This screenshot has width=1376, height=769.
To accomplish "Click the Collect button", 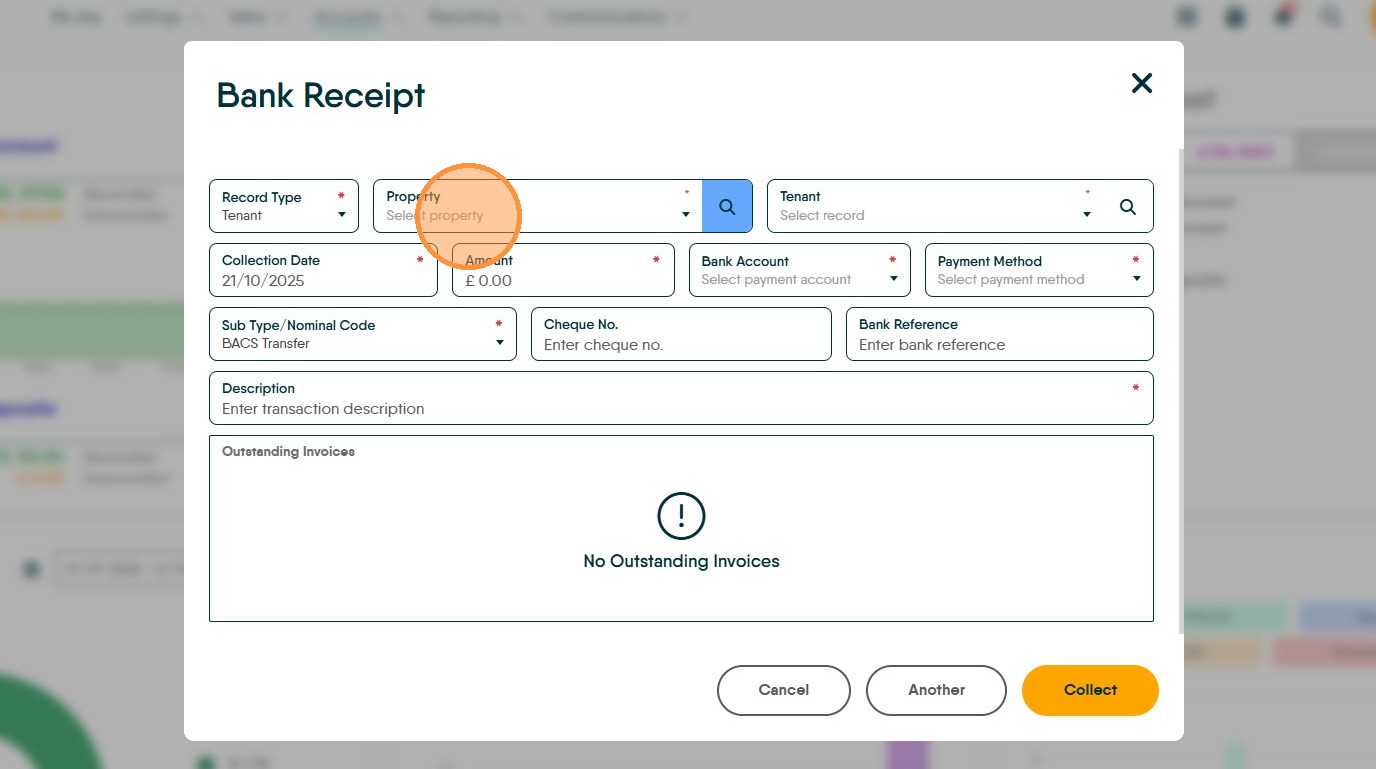I will click(x=1090, y=690).
